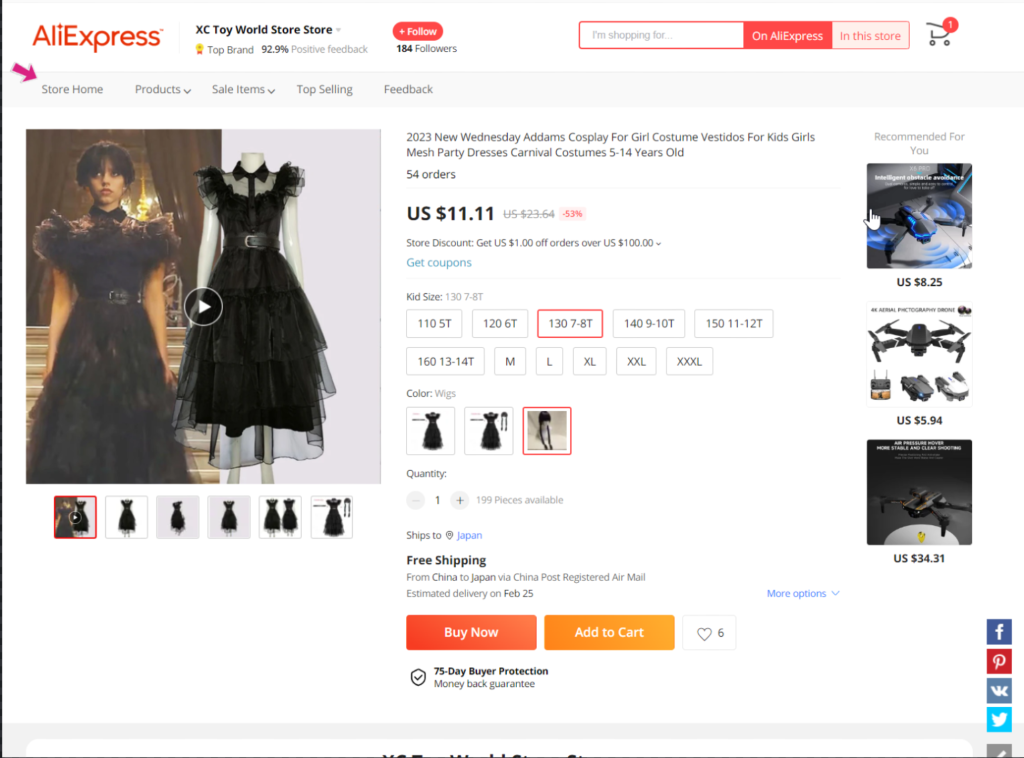
Task: Expand the Products dropdown menu
Action: (x=162, y=90)
